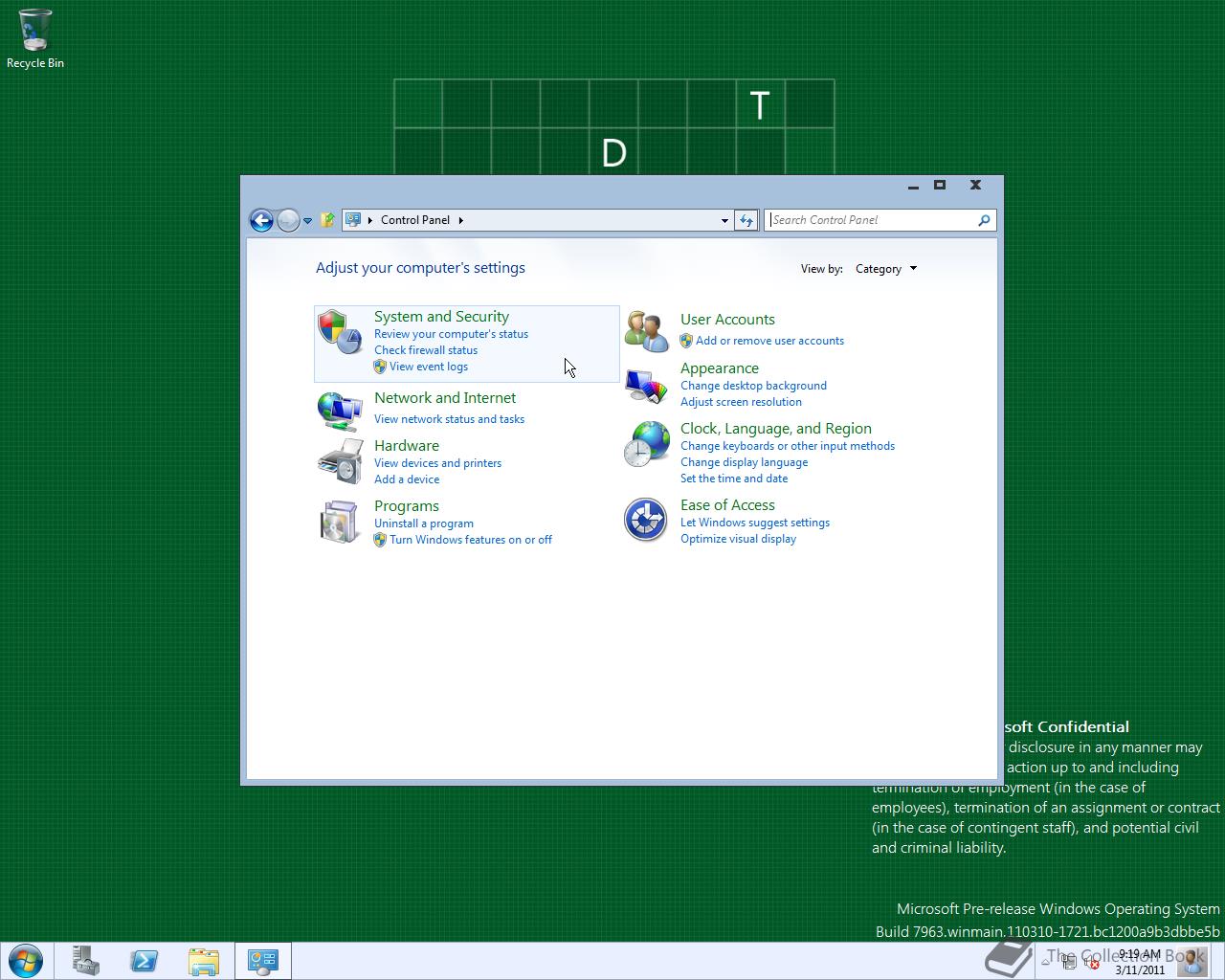This screenshot has height=980, width=1225.
Task: Click the folder up icon left of address bar
Action: (x=327, y=220)
